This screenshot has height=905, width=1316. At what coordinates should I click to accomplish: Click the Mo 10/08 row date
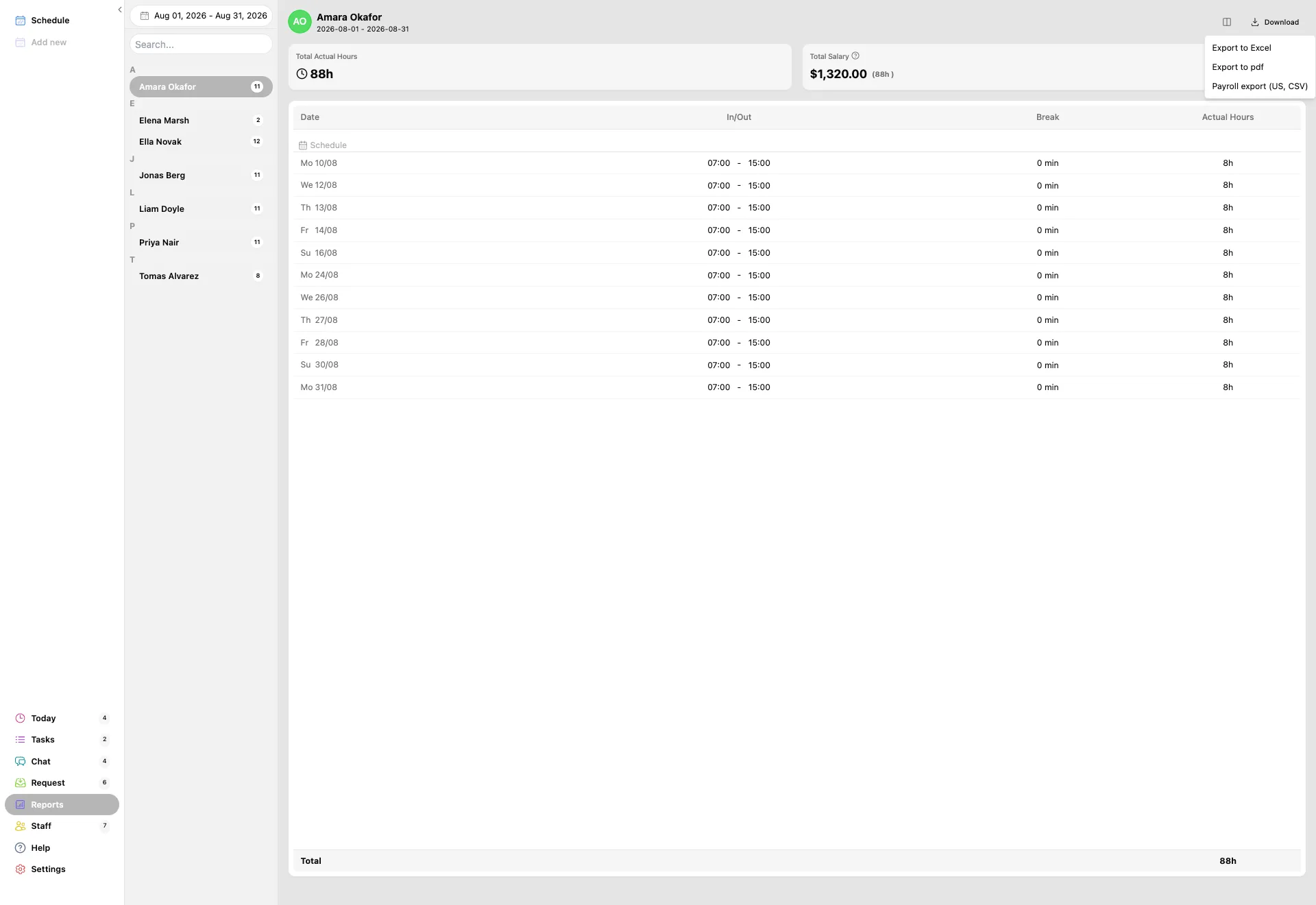tap(319, 163)
